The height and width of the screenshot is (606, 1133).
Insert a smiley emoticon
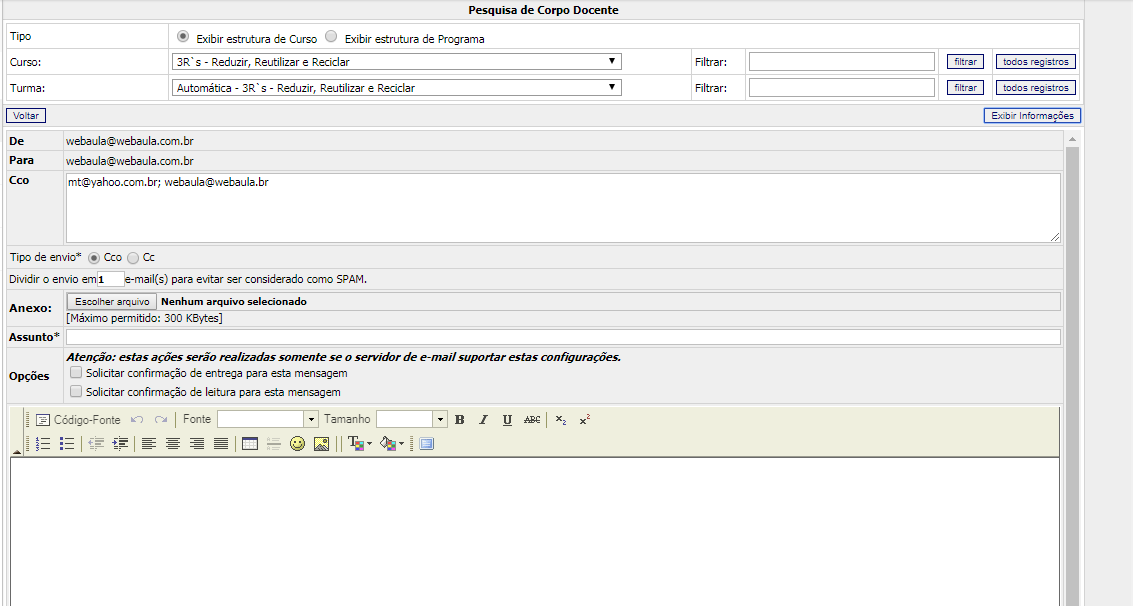[x=297, y=444]
